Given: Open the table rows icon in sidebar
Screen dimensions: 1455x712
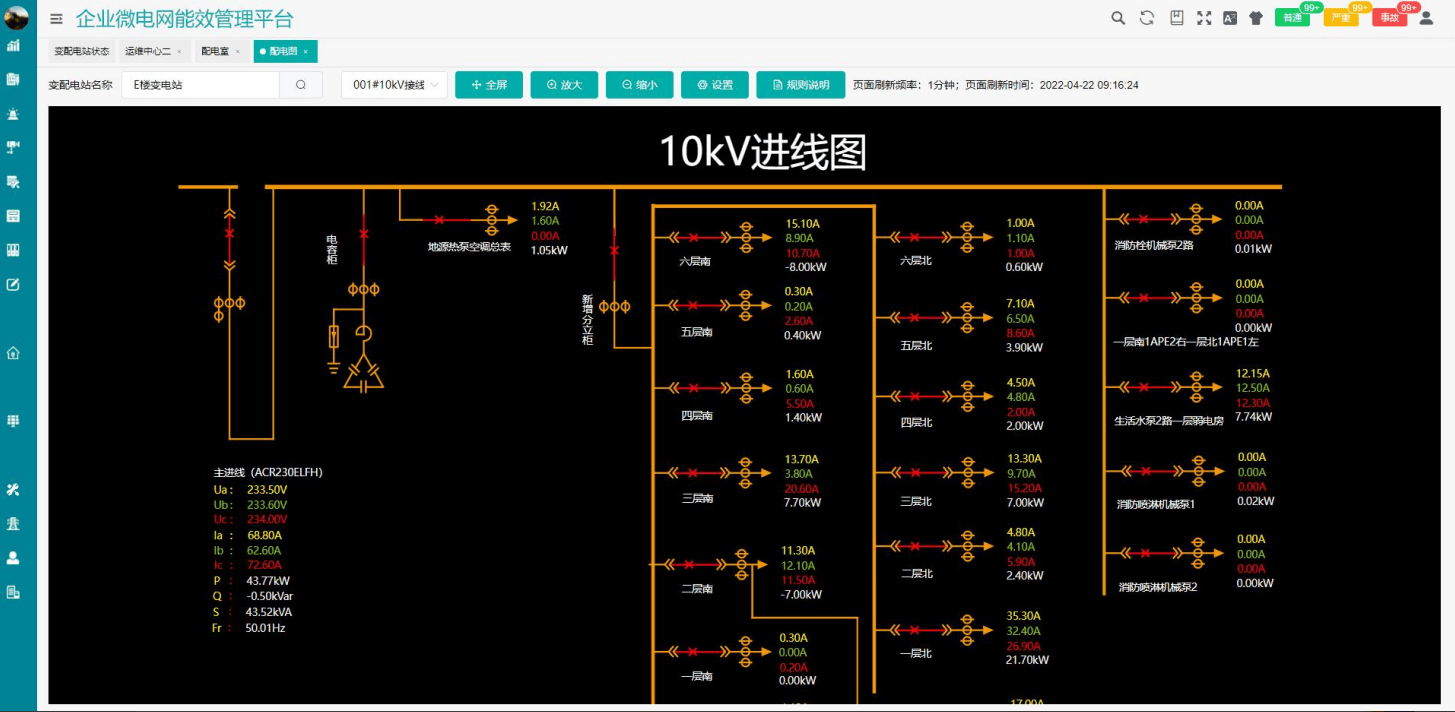Looking at the screenshot, I should coord(13,215).
